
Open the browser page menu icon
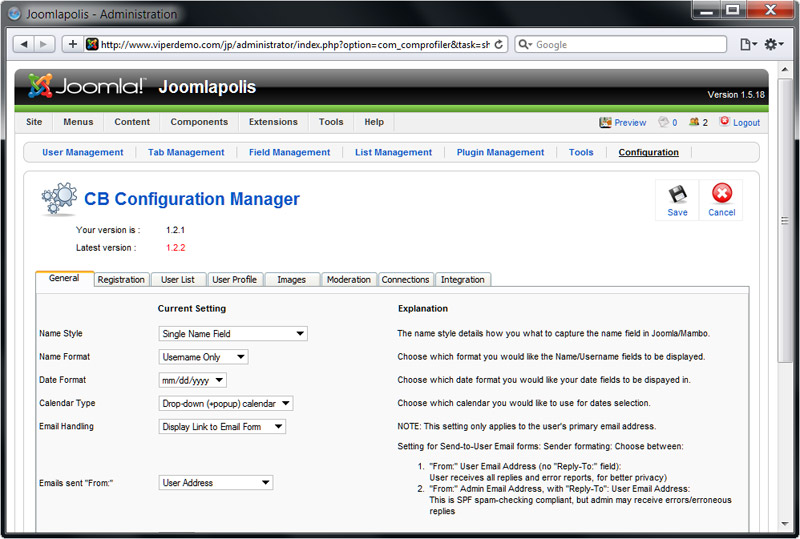click(748, 44)
